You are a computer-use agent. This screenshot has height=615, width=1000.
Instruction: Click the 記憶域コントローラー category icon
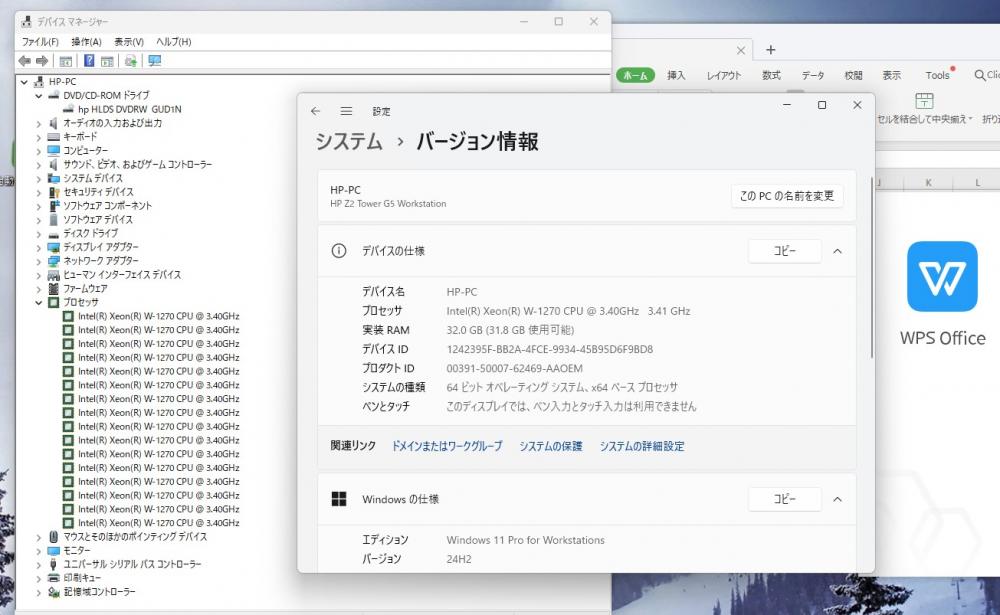point(54,592)
